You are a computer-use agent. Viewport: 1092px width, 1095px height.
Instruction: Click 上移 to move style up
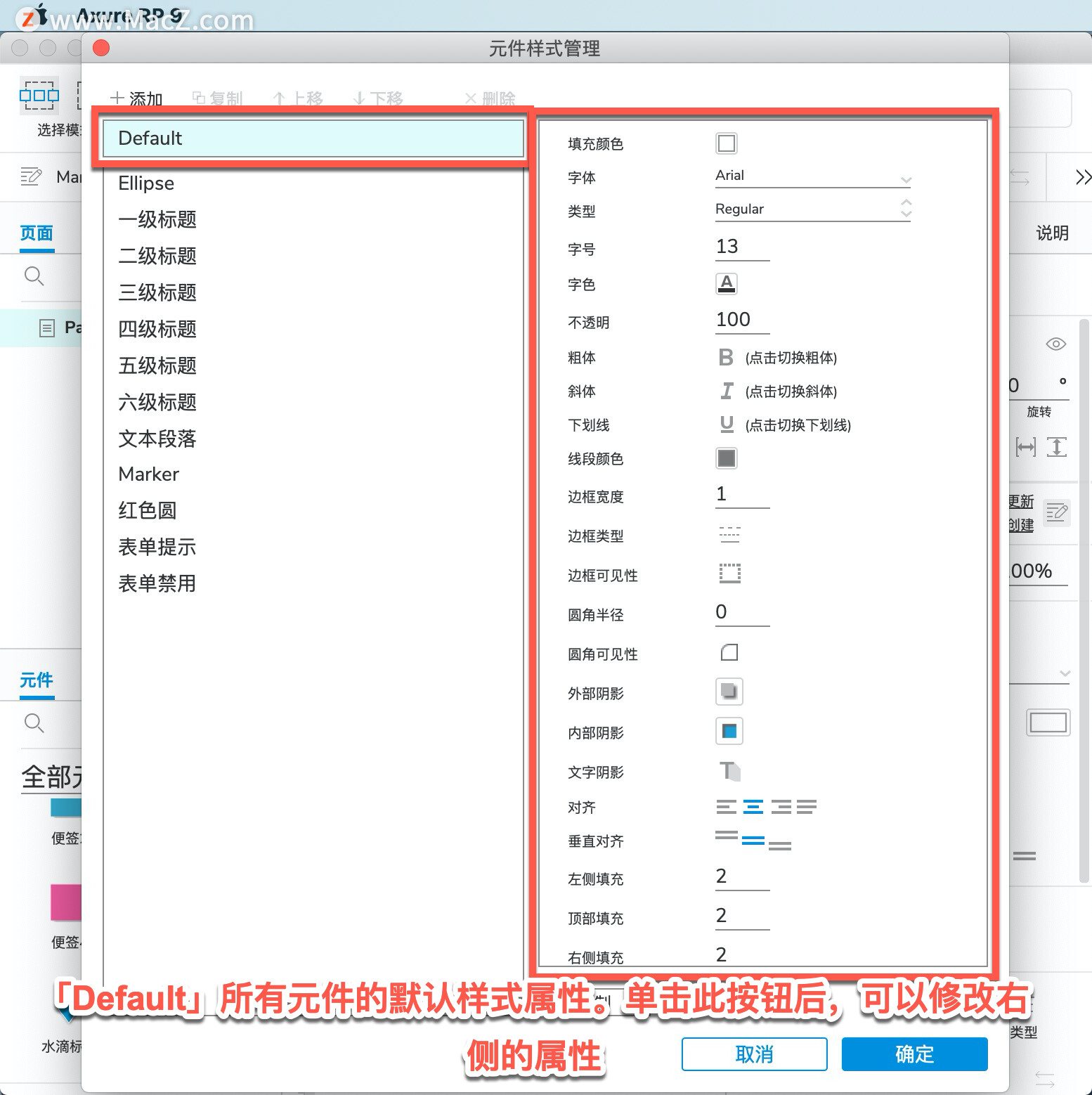298,98
